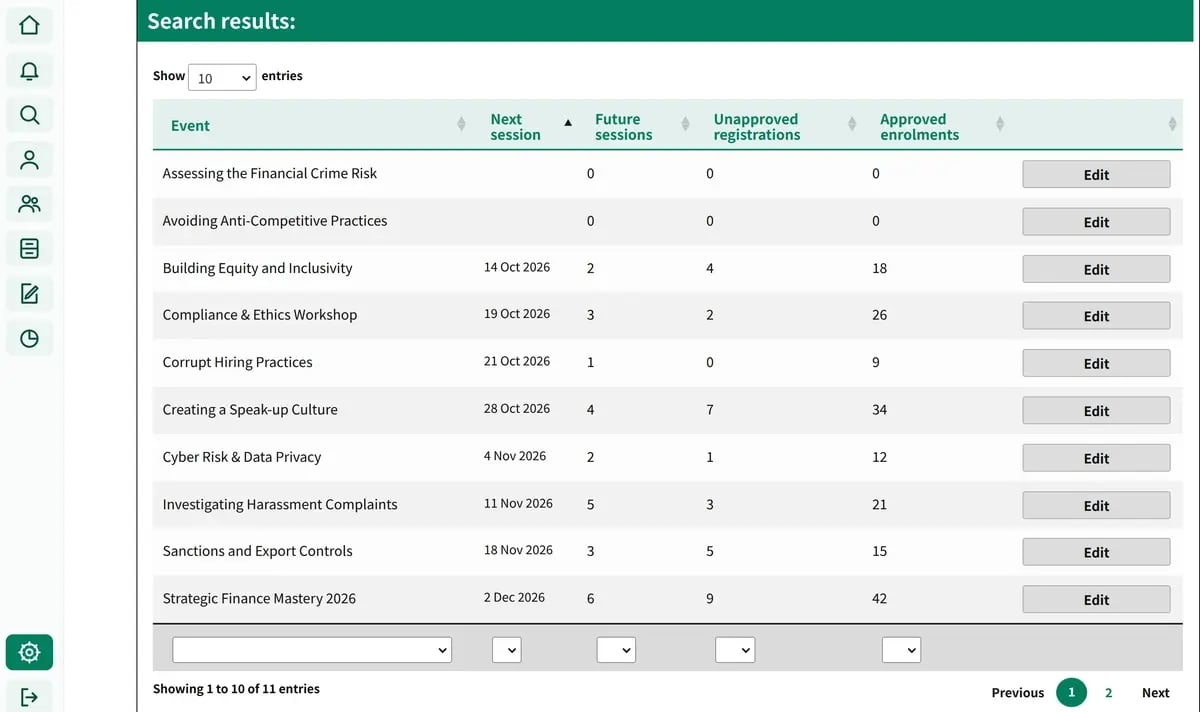Viewport: 1200px width, 712px height.
Task: Edit Avoiding Anti-Competitive Practices event
Action: (x=1096, y=222)
